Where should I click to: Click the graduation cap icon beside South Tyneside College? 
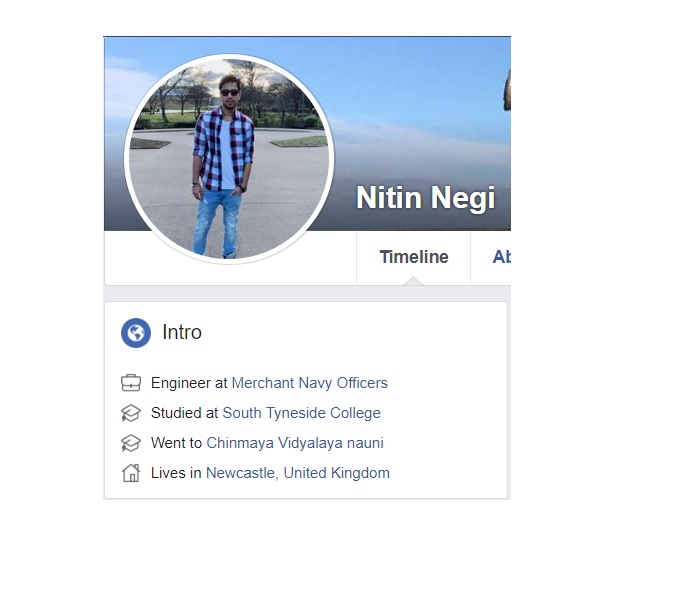131,413
